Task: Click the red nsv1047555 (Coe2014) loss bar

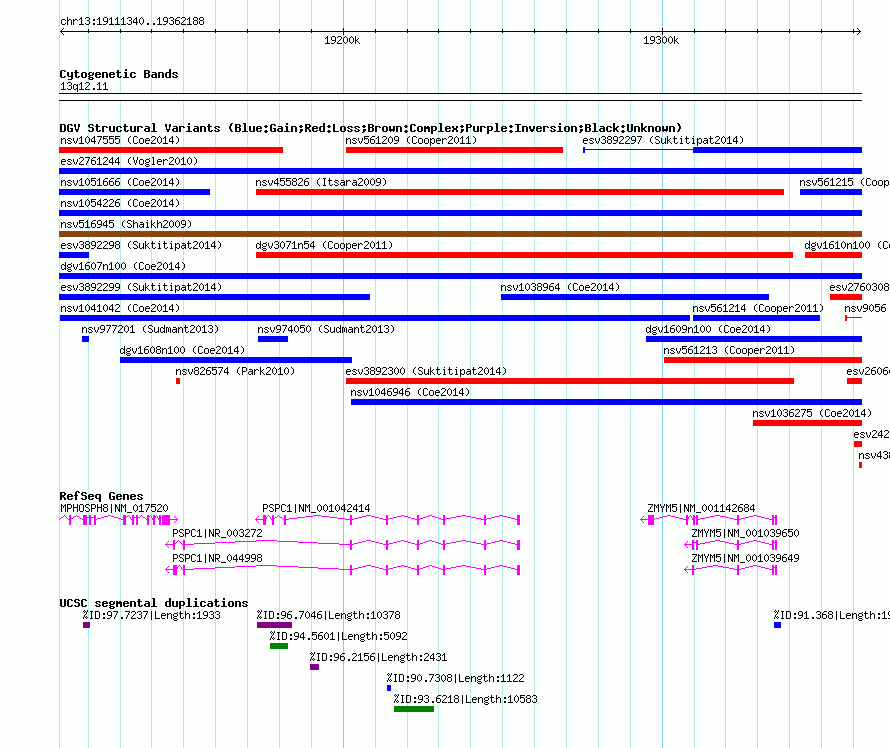Action: point(171,150)
